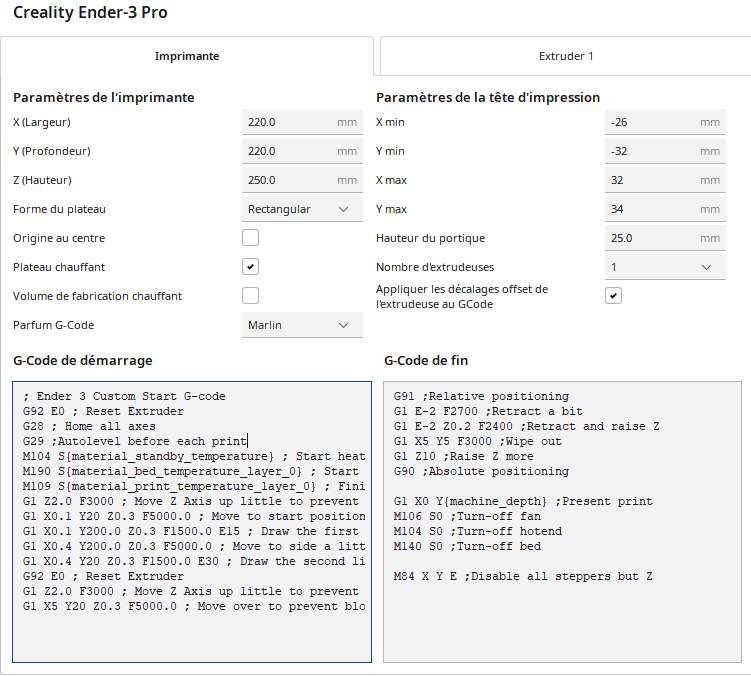Click the 'Move to start position' line

193,516
